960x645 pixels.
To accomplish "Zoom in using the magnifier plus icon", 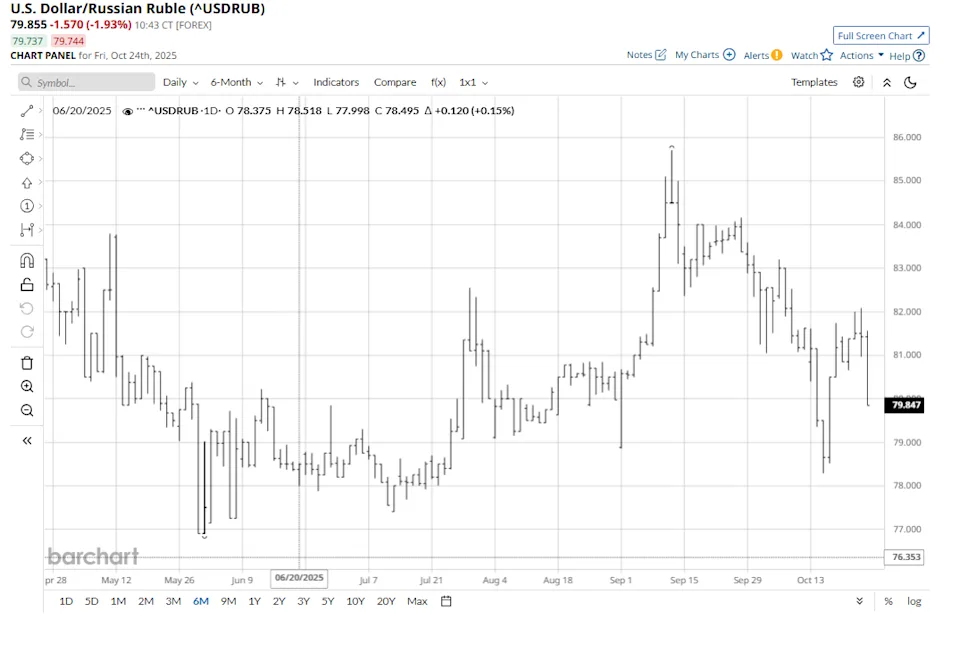I will tap(27, 386).
